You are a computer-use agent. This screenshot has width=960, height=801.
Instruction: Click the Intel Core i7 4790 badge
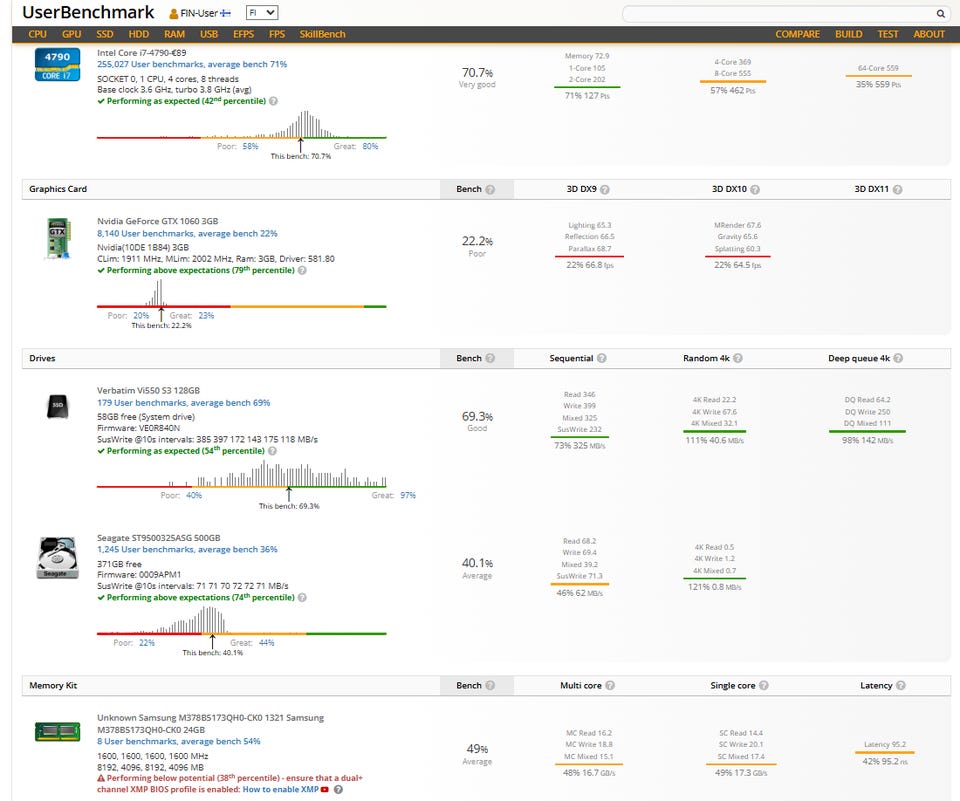click(x=57, y=64)
